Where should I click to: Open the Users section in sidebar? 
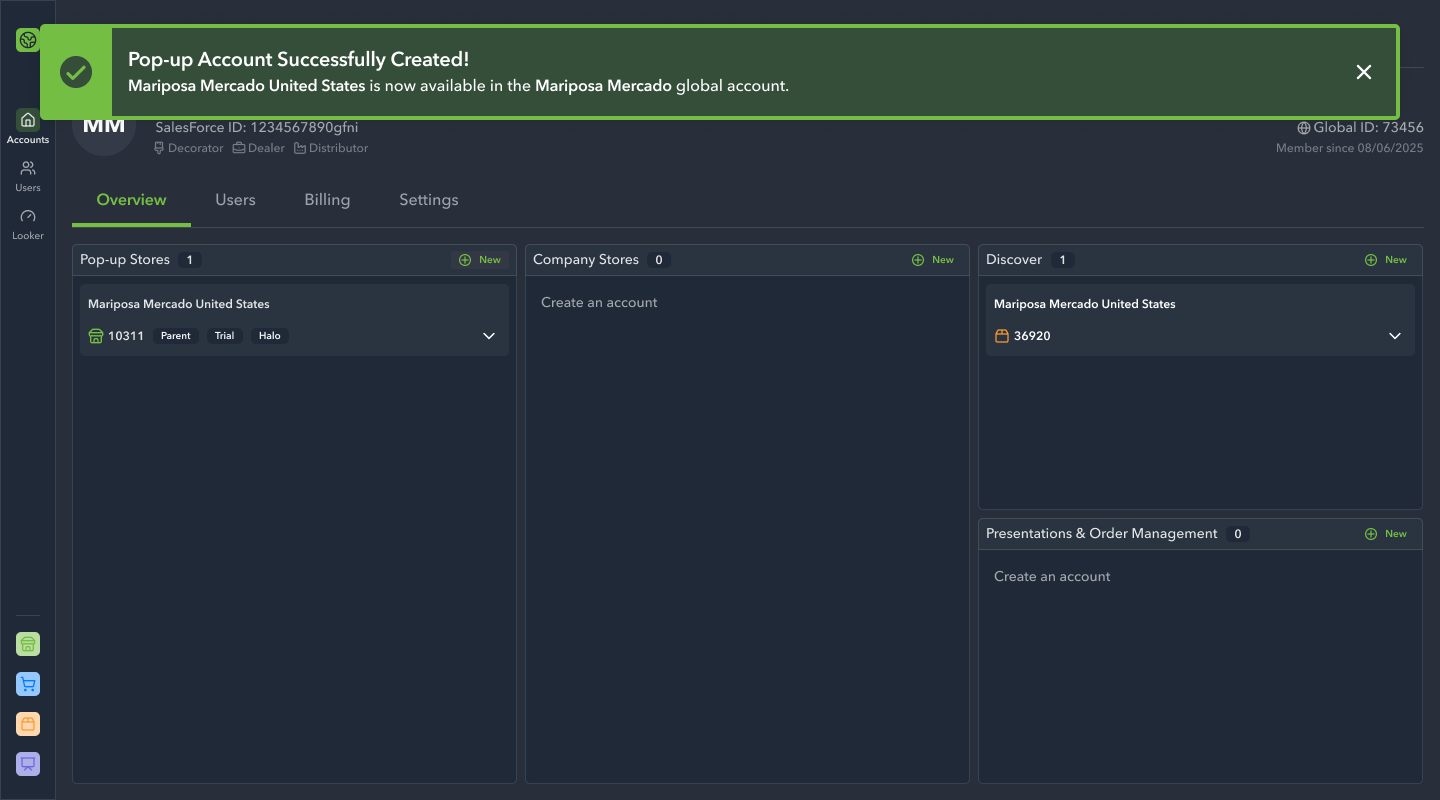pos(28,176)
